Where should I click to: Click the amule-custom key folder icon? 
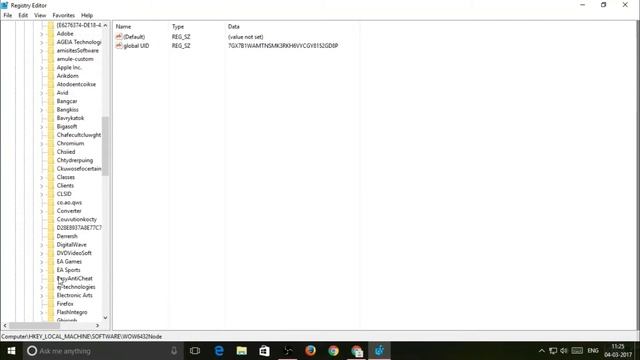[x=51, y=59]
